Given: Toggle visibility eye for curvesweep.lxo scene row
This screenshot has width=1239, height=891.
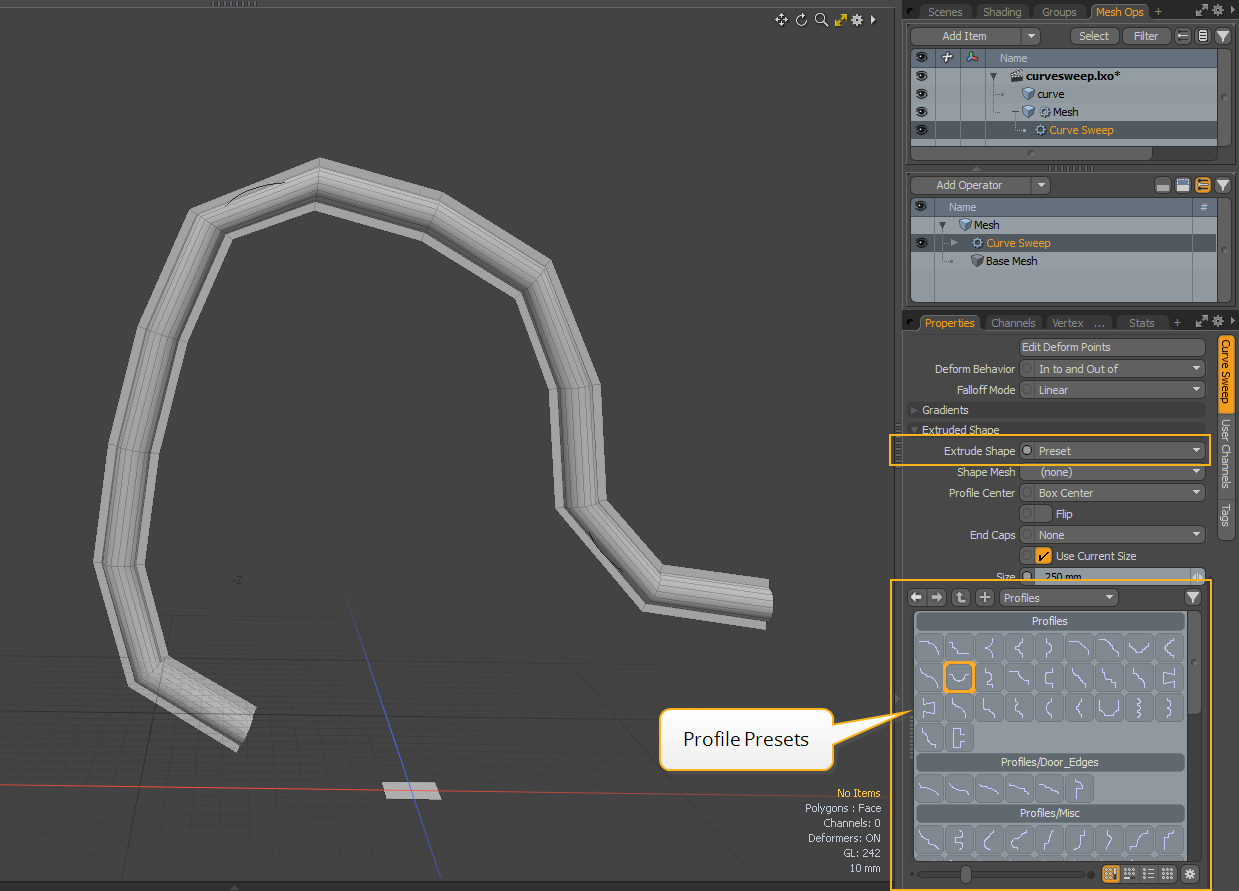Looking at the screenshot, I should (x=921, y=76).
